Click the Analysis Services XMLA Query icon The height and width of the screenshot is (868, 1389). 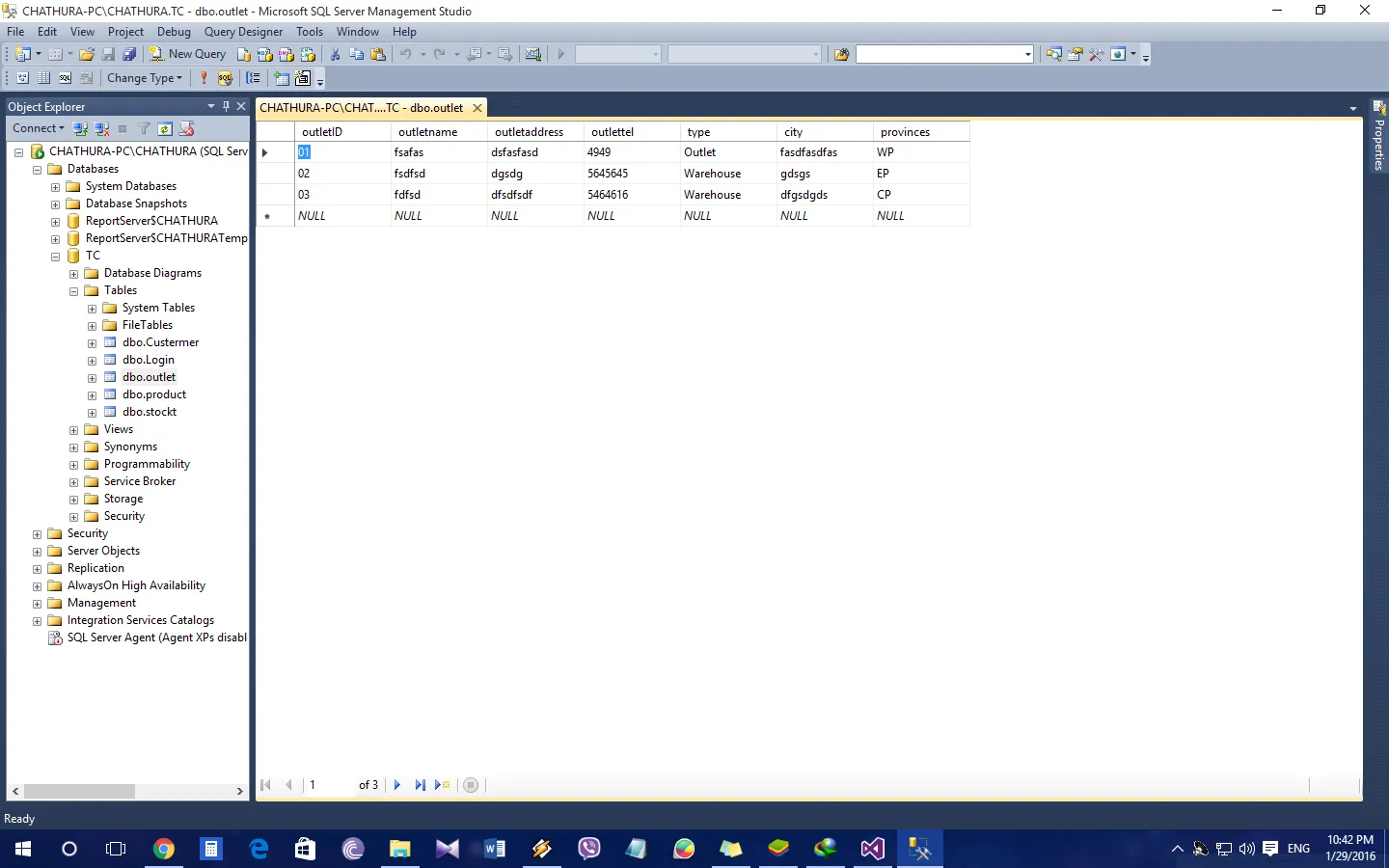(x=308, y=54)
